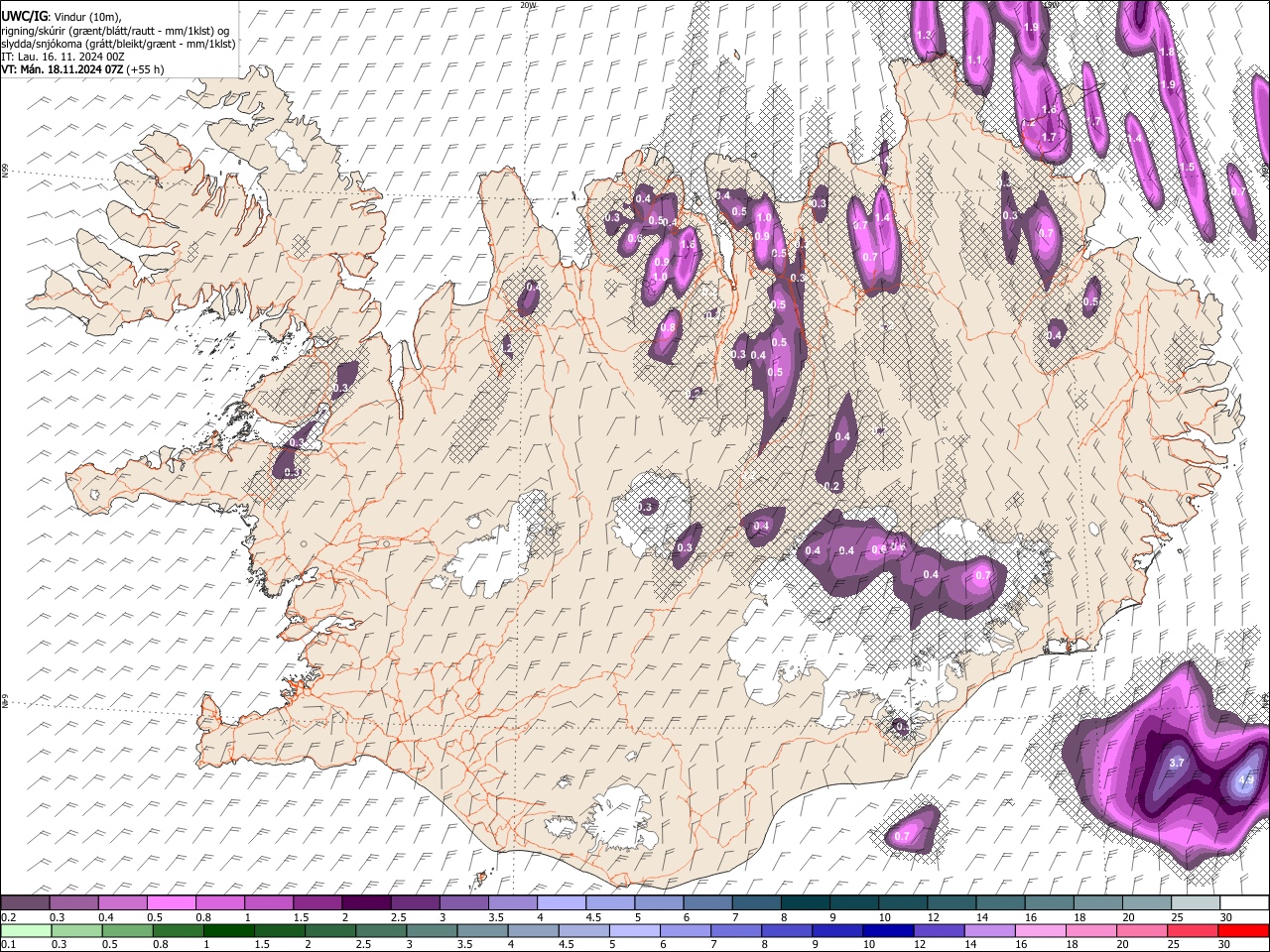The height and width of the screenshot is (952, 1270).
Task: Click the '4.9' precipitation value offshore southeast
Action: pyautogui.click(x=1247, y=779)
